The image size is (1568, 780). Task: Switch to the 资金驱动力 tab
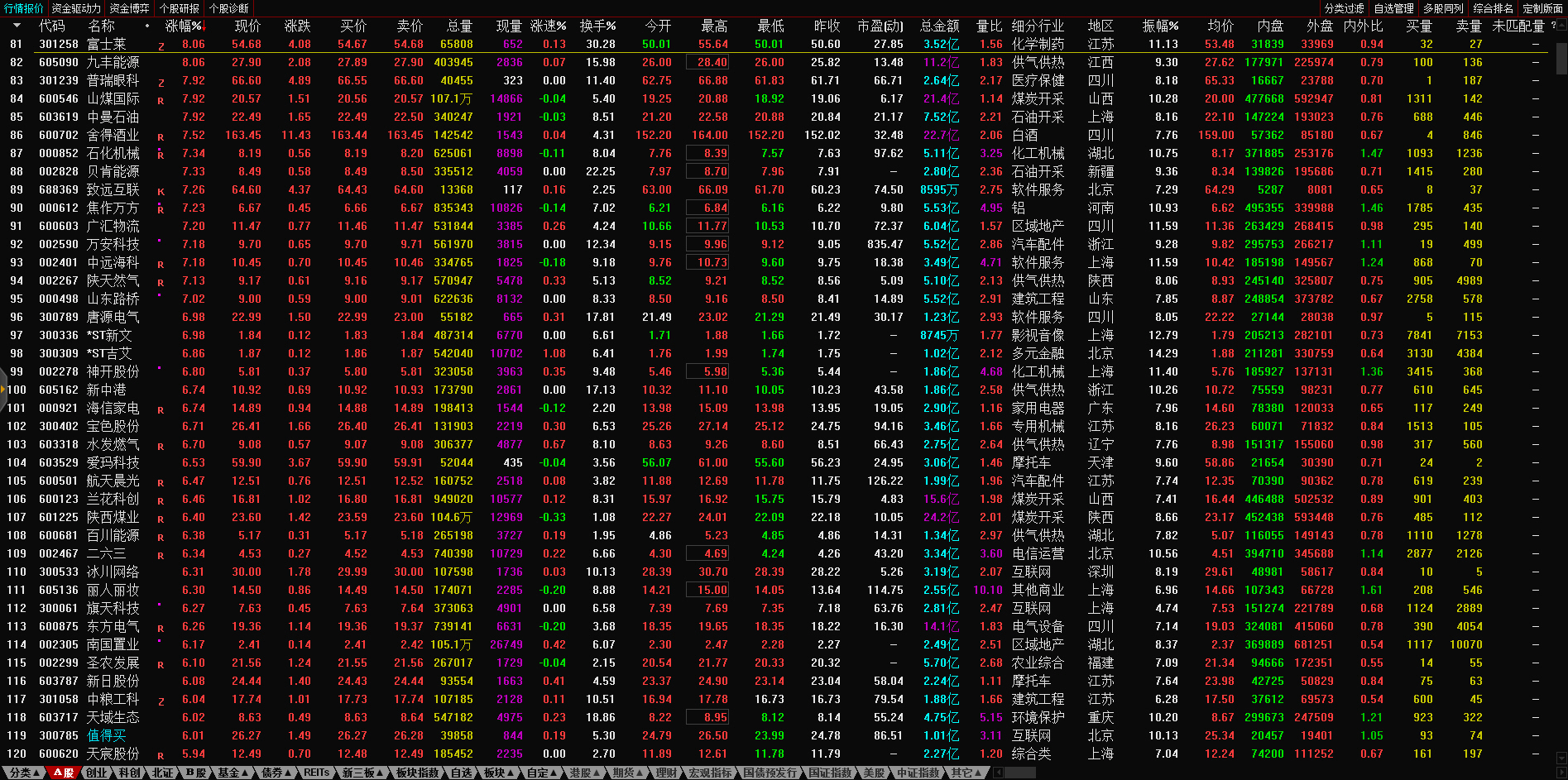pos(76,8)
